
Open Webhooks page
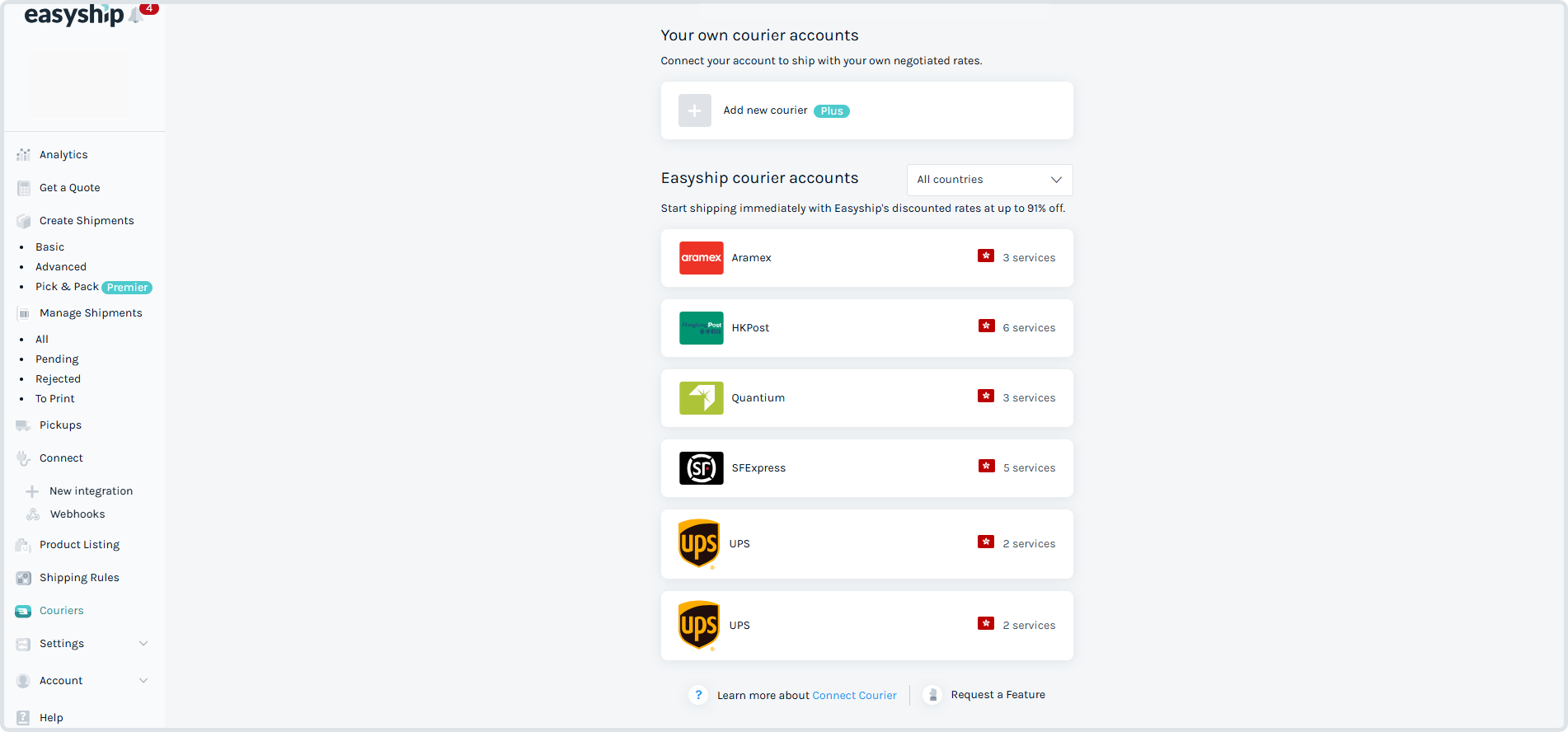(77, 514)
